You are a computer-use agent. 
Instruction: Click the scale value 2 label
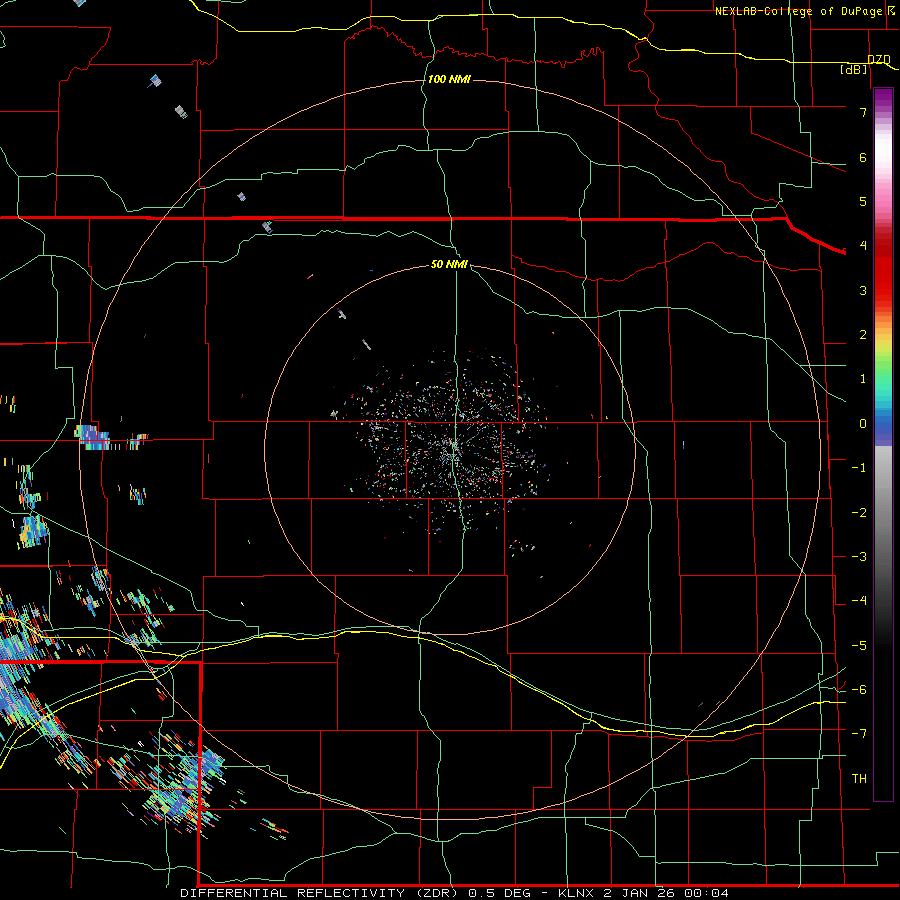click(863, 335)
